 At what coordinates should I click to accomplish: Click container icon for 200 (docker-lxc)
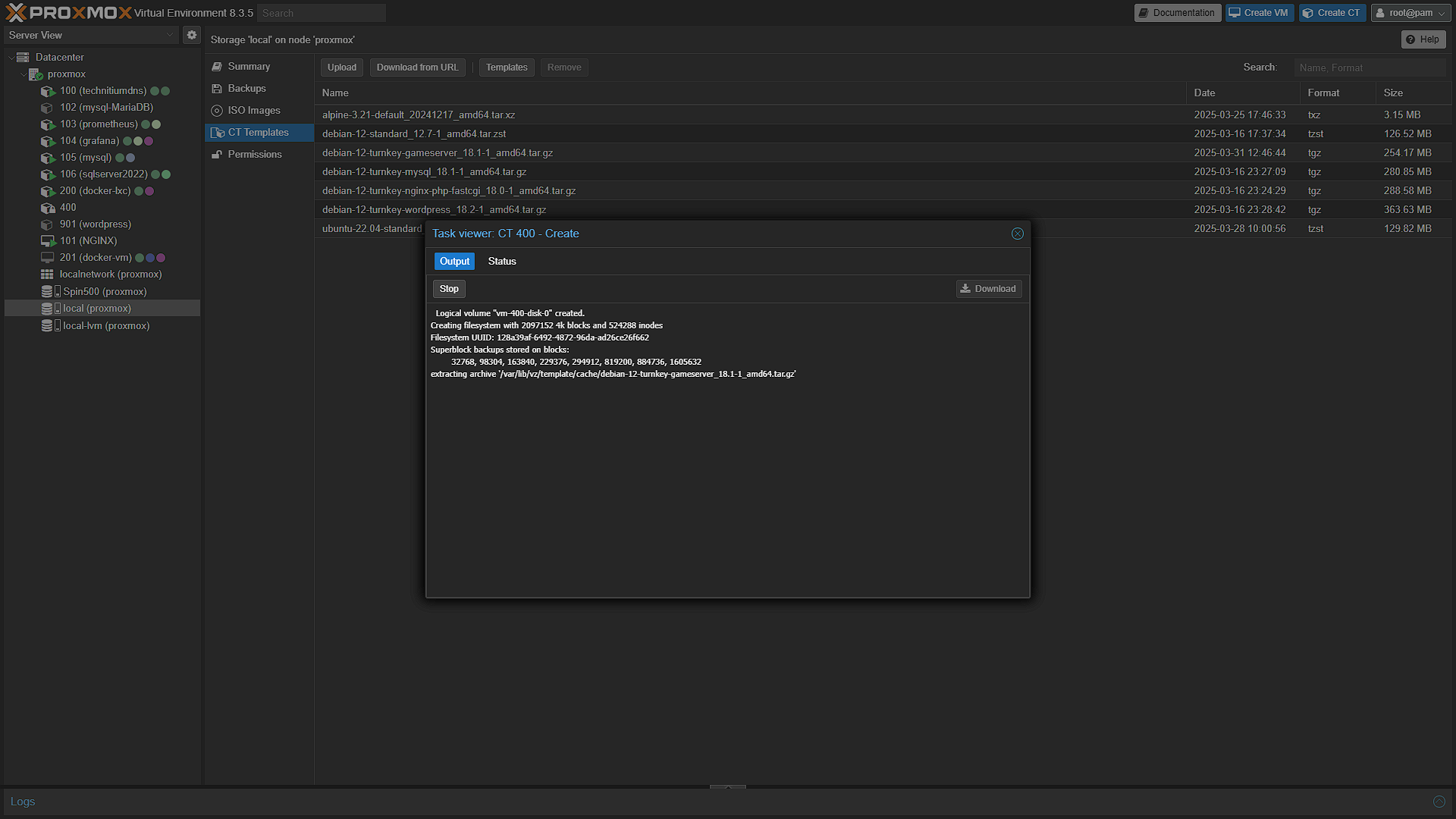pyautogui.click(x=48, y=191)
